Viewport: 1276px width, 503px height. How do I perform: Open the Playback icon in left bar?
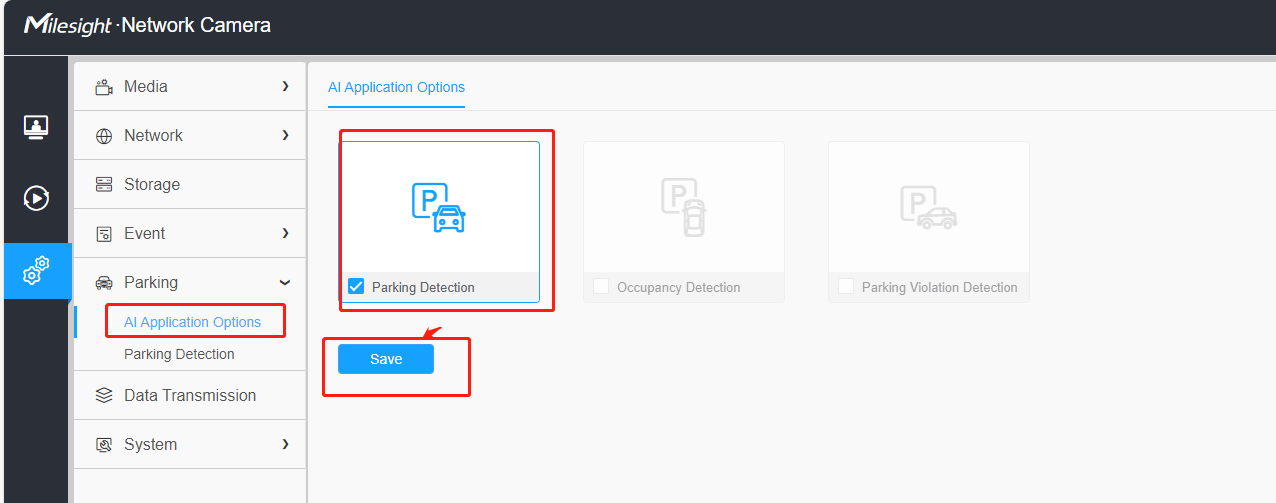point(36,198)
